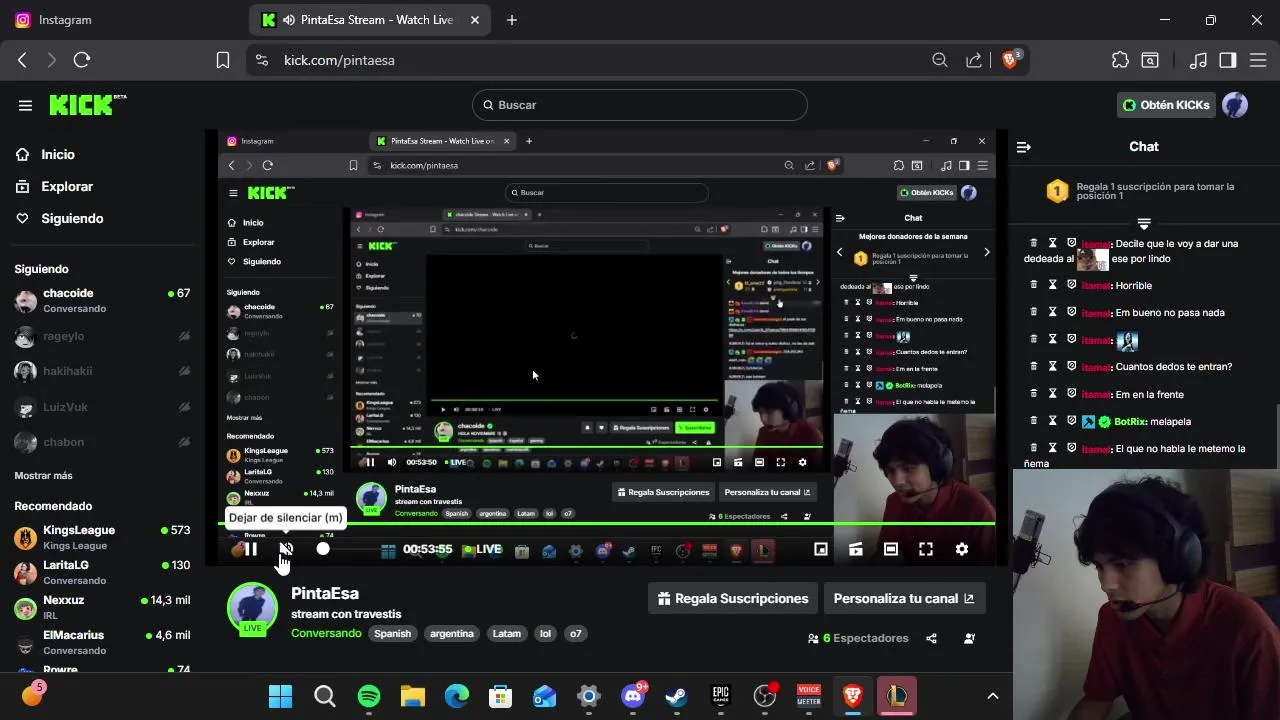
Task: Select the Spanish tag
Action: click(x=393, y=634)
